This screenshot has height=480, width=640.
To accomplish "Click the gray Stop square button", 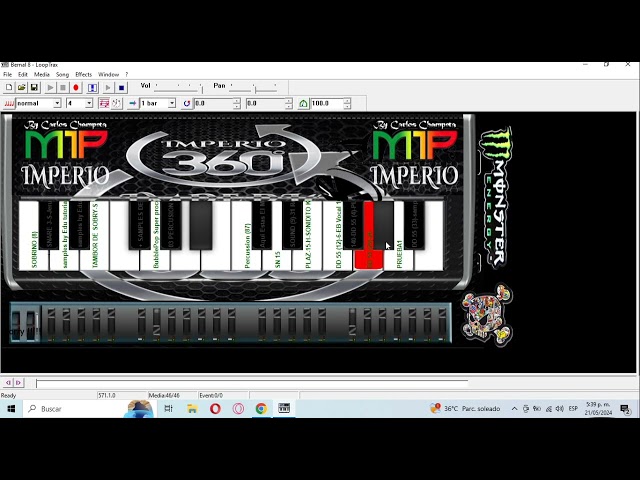I will (63, 87).
